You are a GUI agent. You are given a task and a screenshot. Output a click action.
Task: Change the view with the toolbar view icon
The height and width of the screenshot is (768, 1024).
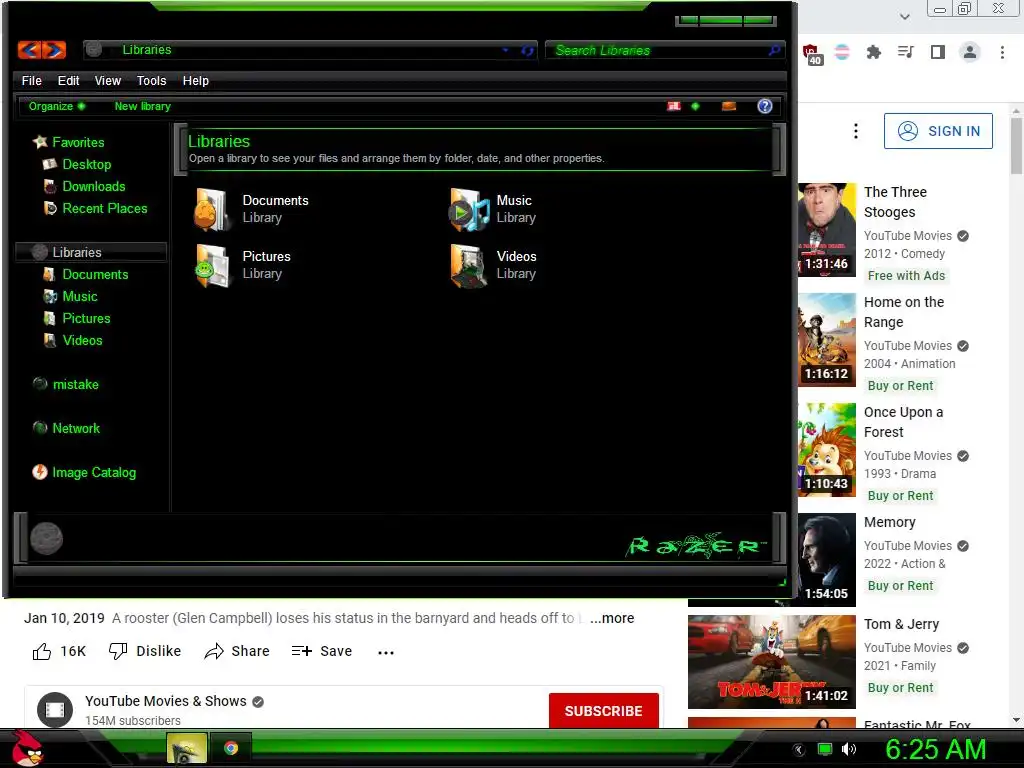tap(674, 106)
